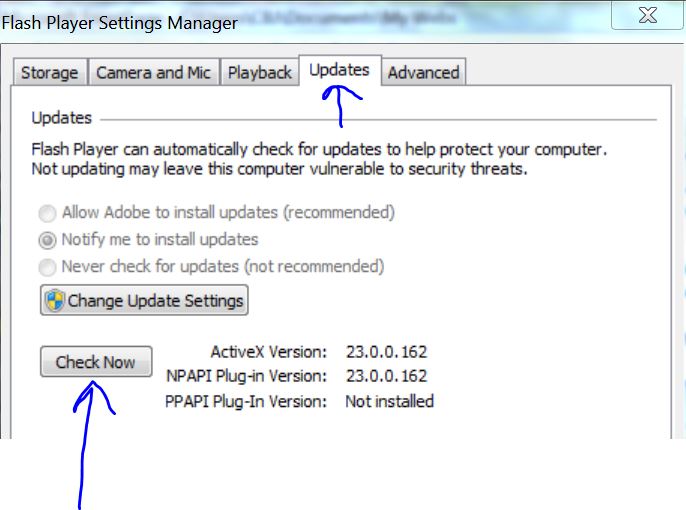Screen dimensions: 686x510
Task: Switch to the Storage tab
Action: click(50, 73)
